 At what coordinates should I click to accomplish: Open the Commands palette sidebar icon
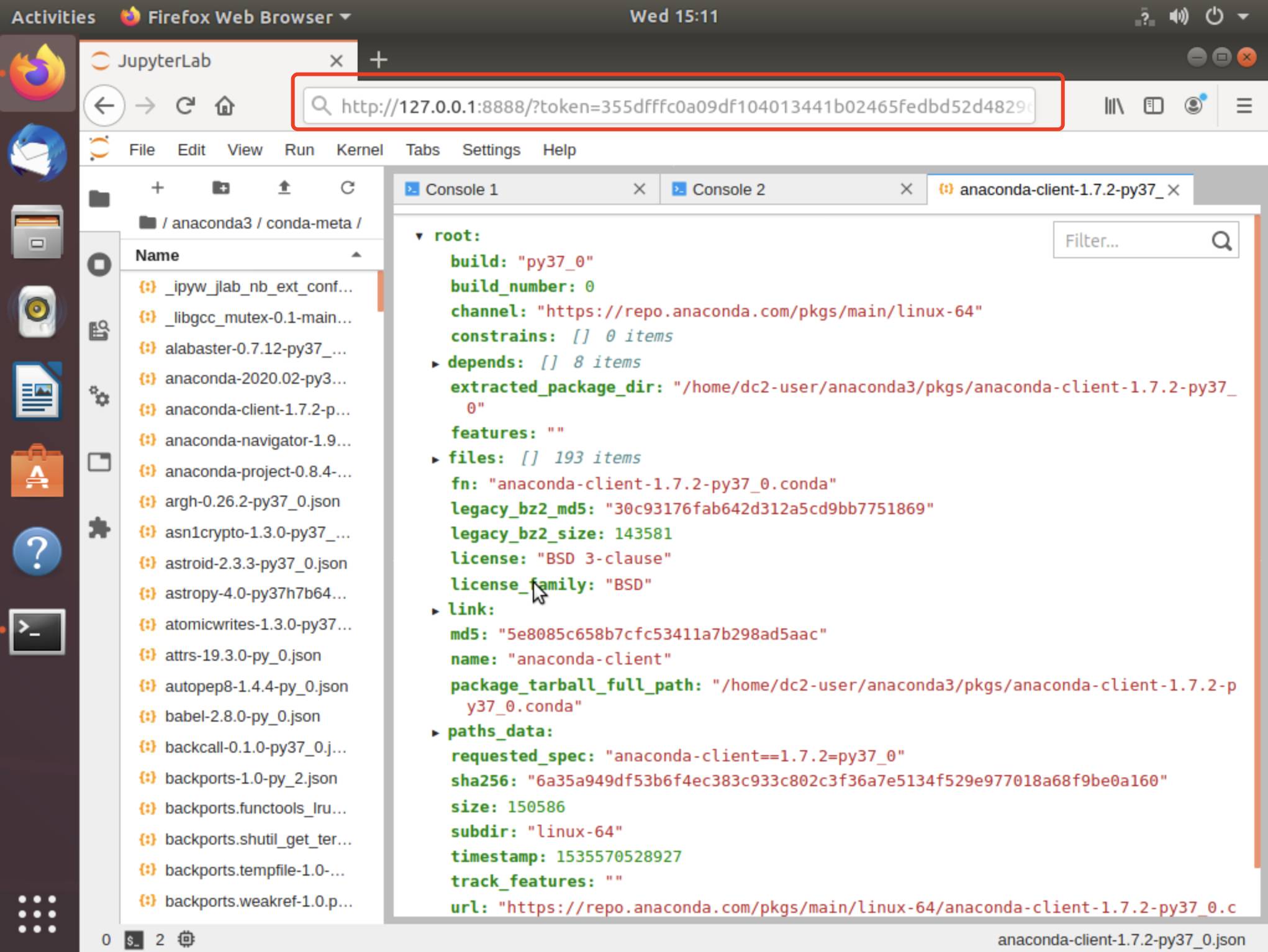pos(99,330)
